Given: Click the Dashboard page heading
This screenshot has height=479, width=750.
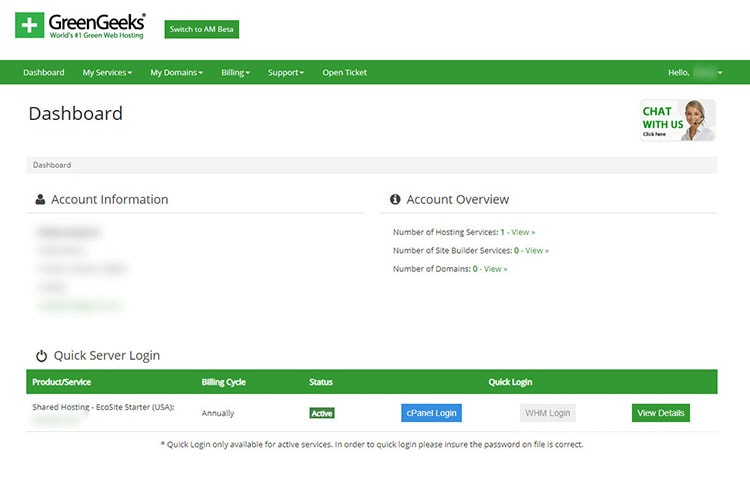Looking at the screenshot, I should point(76,114).
